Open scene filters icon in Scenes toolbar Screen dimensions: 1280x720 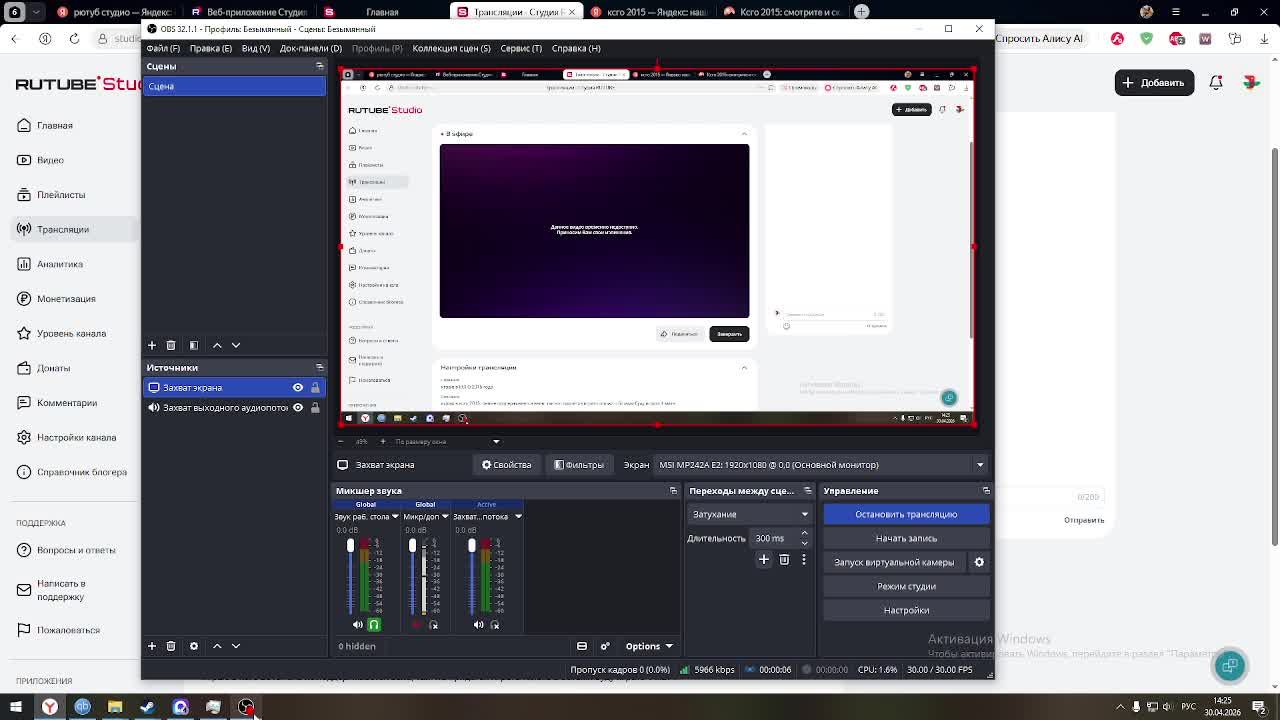point(194,345)
